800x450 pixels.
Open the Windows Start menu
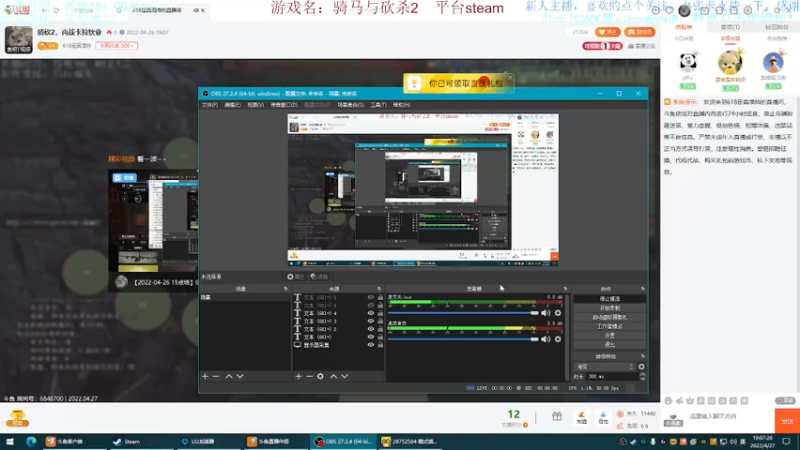tap(10, 441)
